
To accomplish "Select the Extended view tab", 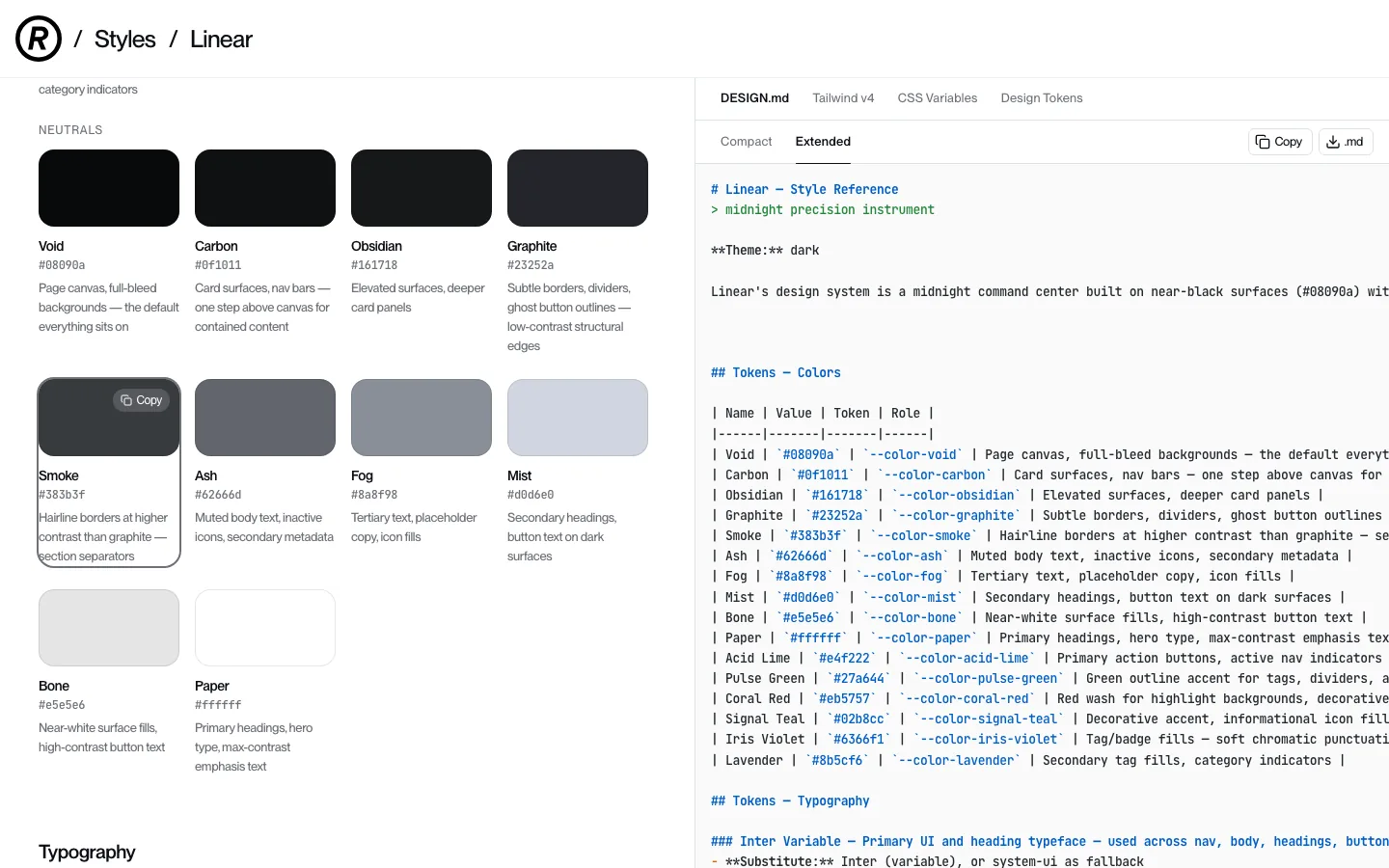I will pos(823,142).
